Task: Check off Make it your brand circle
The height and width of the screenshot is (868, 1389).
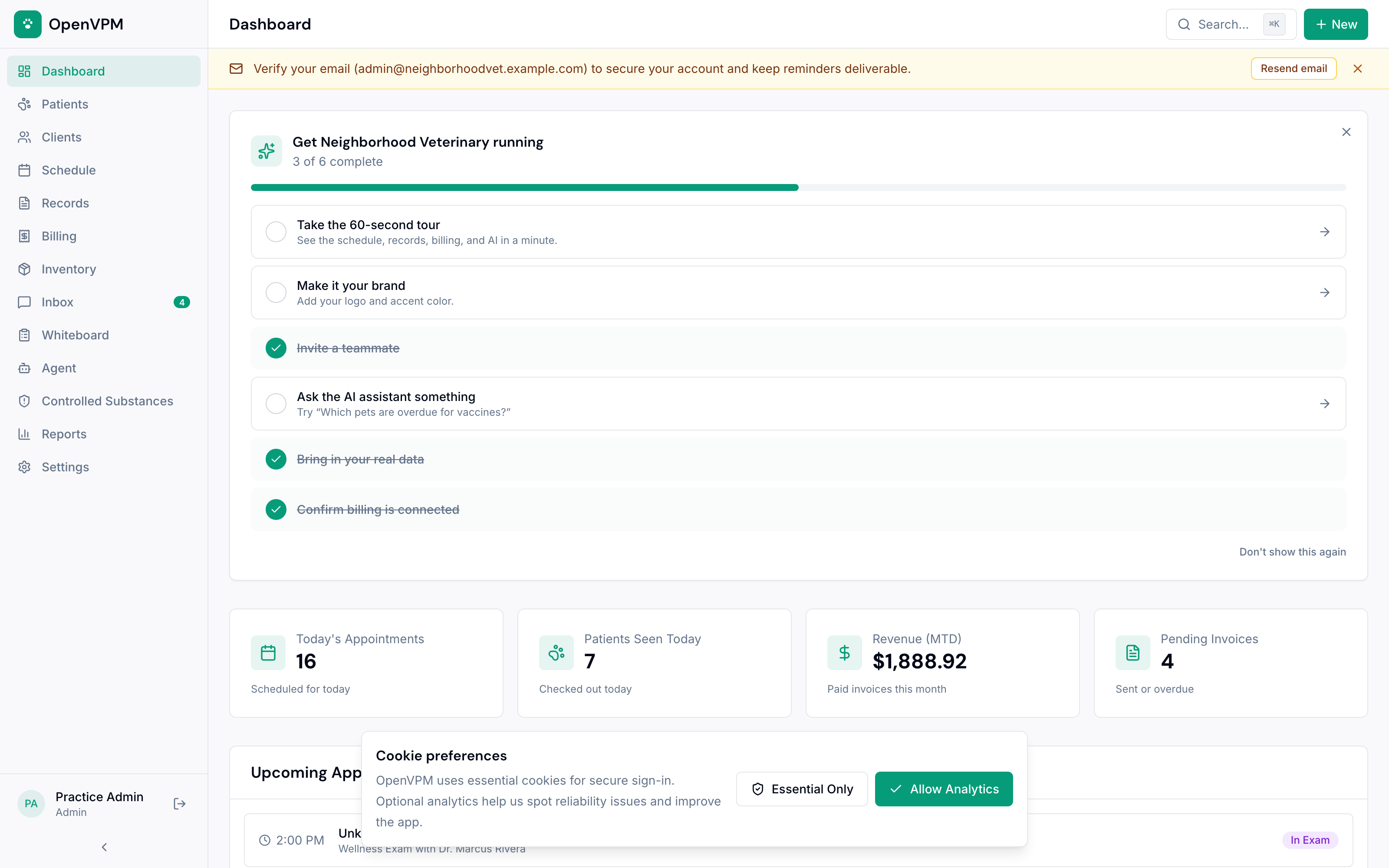Action: (276, 293)
